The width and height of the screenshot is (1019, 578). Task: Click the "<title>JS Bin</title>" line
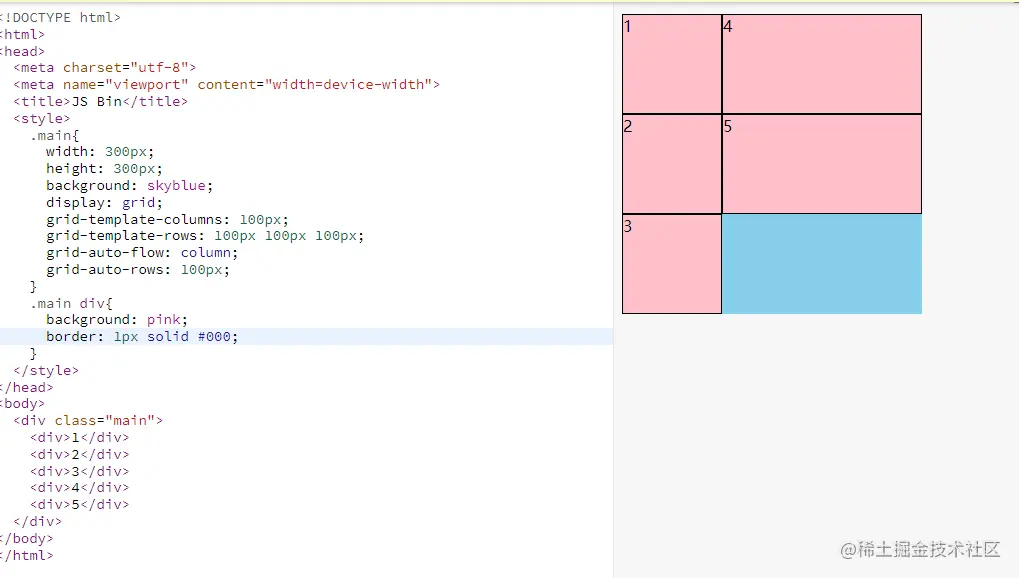click(100, 101)
